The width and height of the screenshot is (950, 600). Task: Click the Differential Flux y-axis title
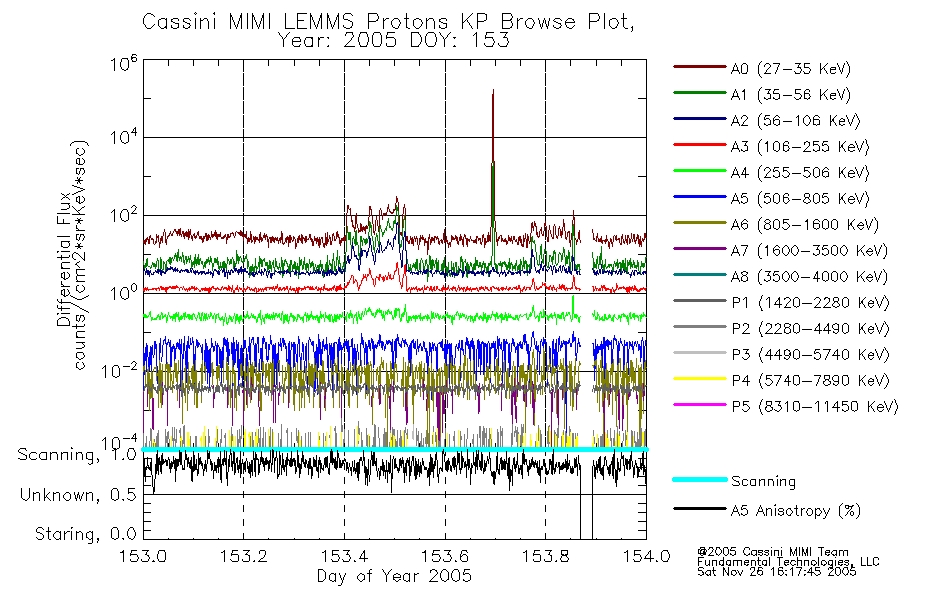(65, 259)
